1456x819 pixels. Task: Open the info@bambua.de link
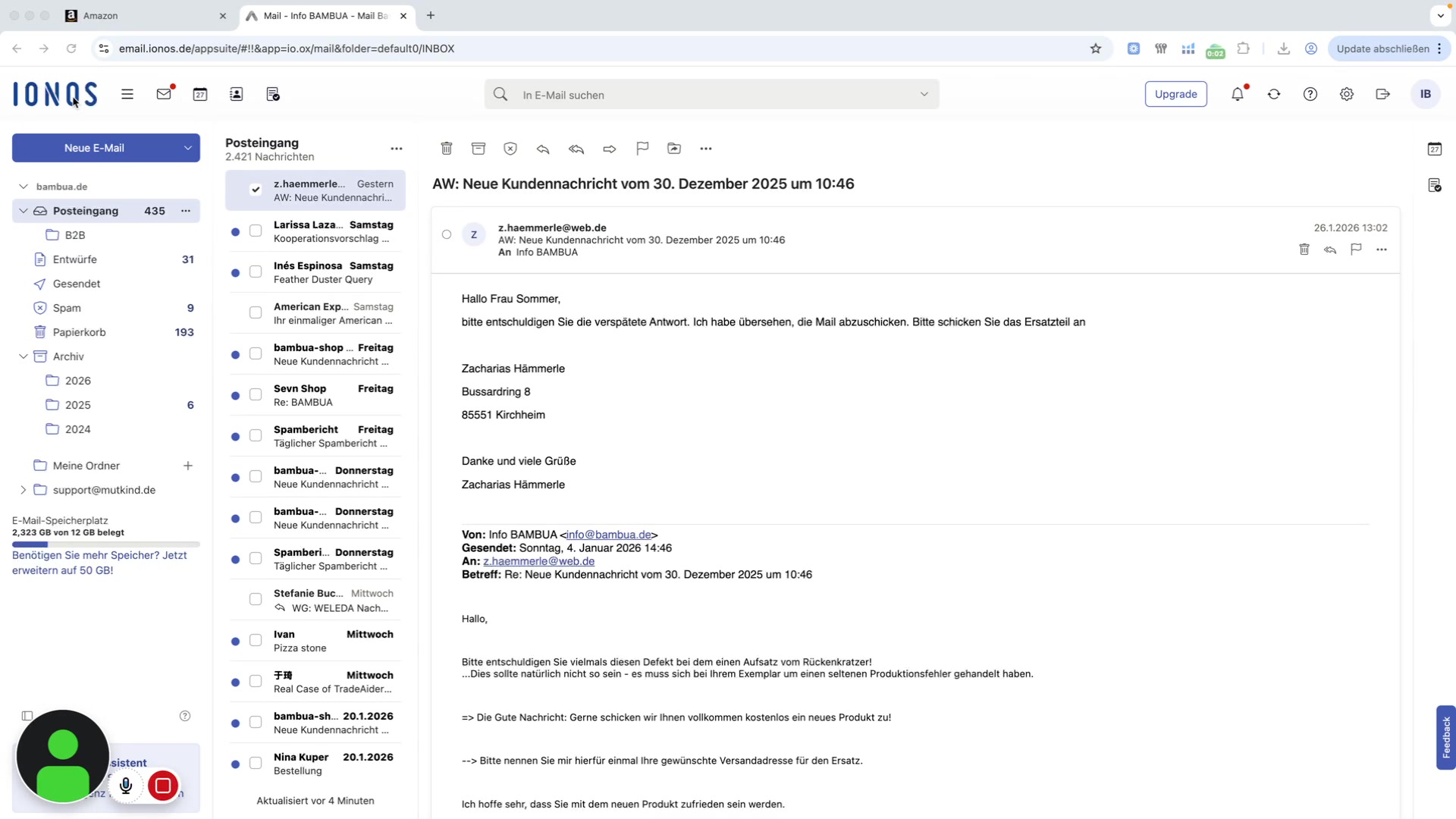point(609,535)
